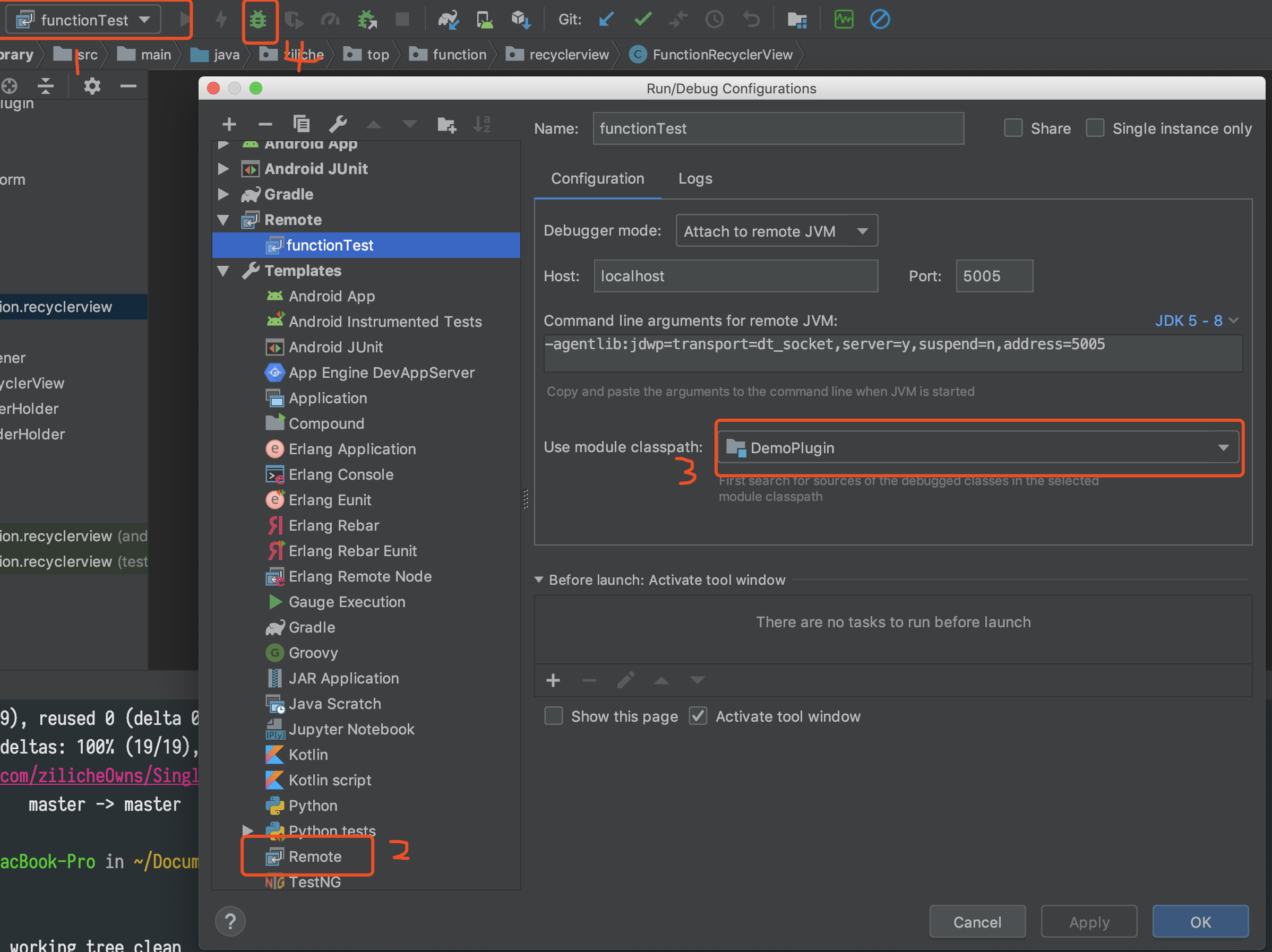Click the wrench Edit Templates icon
1272x952 pixels.
338,124
